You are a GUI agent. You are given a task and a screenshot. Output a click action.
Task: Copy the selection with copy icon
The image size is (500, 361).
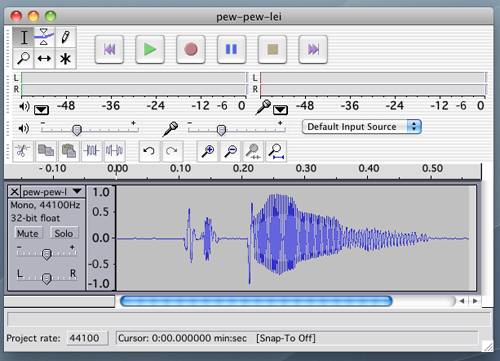(x=46, y=151)
